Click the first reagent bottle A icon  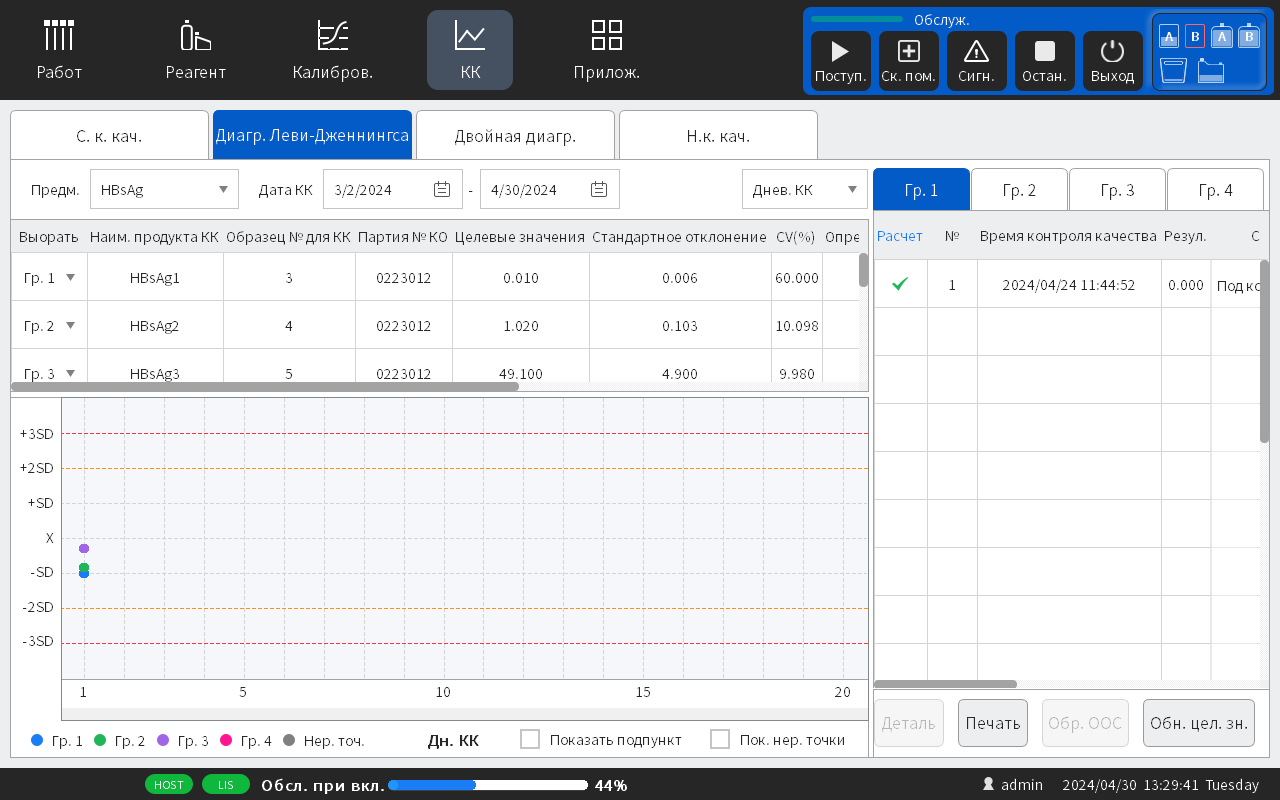click(1169, 36)
